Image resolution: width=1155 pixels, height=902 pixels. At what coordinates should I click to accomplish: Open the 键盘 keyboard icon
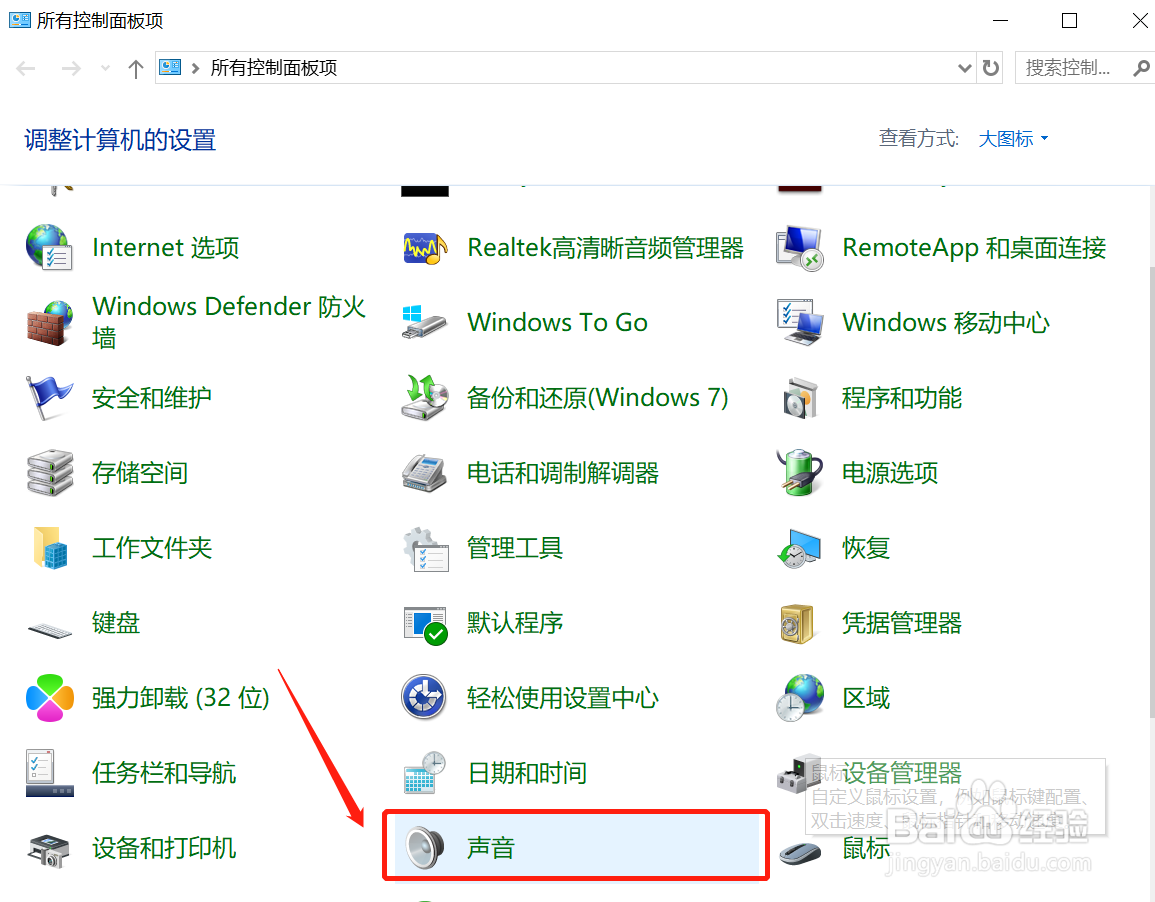tap(49, 630)
